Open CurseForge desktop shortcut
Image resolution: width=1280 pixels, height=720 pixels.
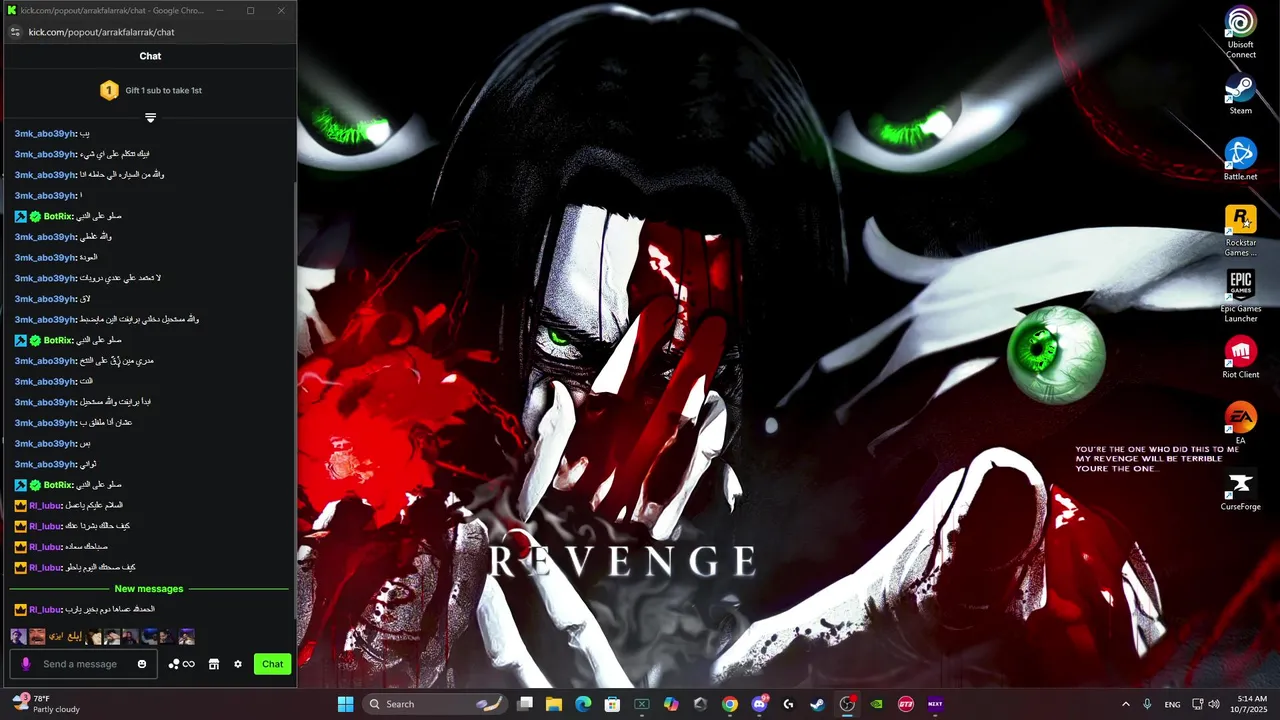[x=1241, y=490]
